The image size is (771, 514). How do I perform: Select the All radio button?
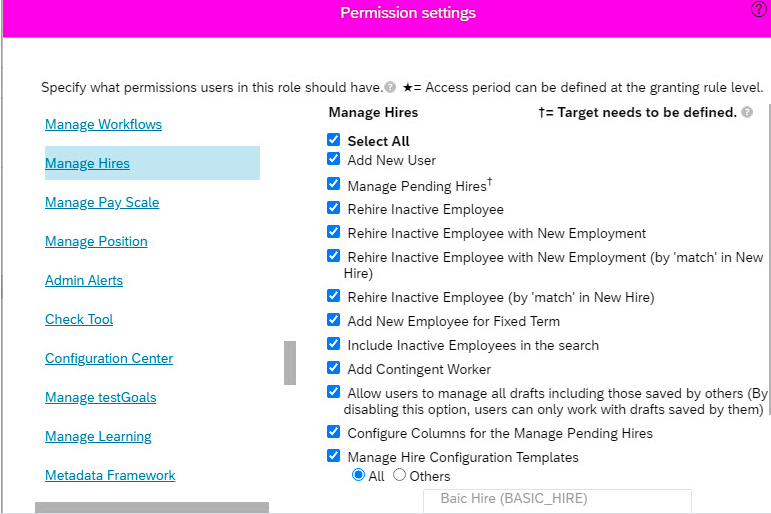[358, 476]
